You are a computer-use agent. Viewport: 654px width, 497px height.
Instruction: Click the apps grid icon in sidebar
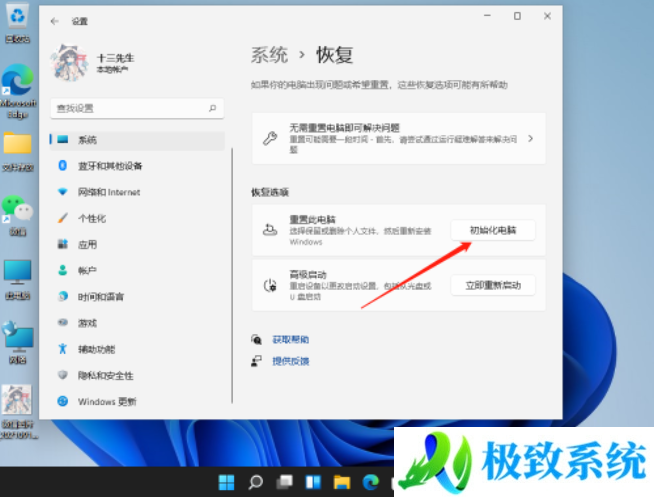coord(63,244)
